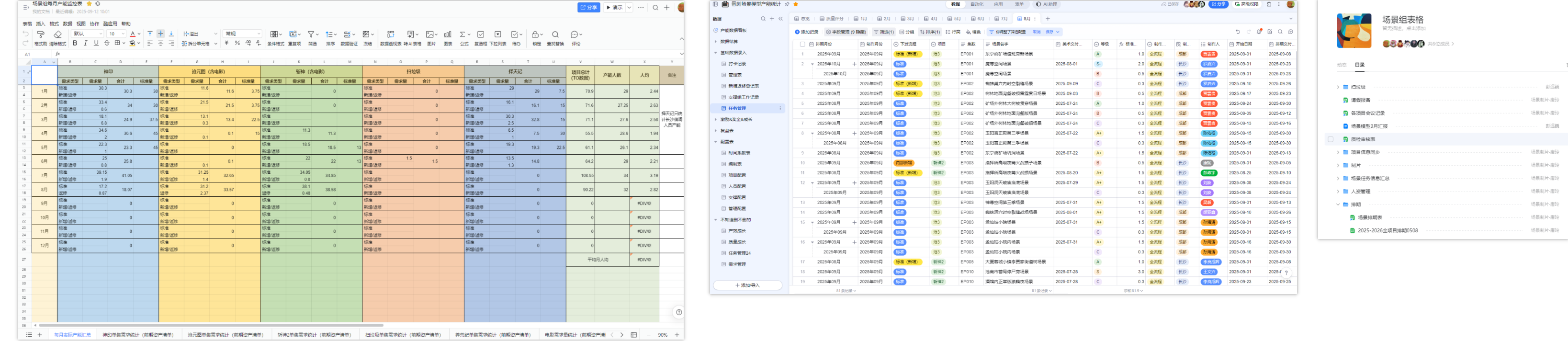1568x341 pixels.
Task: Click the 格式刷 format painter icon
Action: (40, 34)
